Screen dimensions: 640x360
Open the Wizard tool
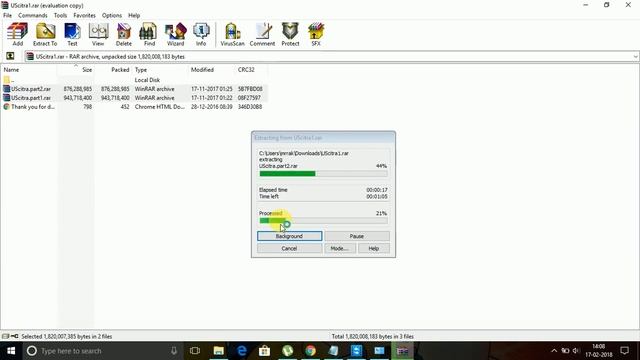[176, 34]
